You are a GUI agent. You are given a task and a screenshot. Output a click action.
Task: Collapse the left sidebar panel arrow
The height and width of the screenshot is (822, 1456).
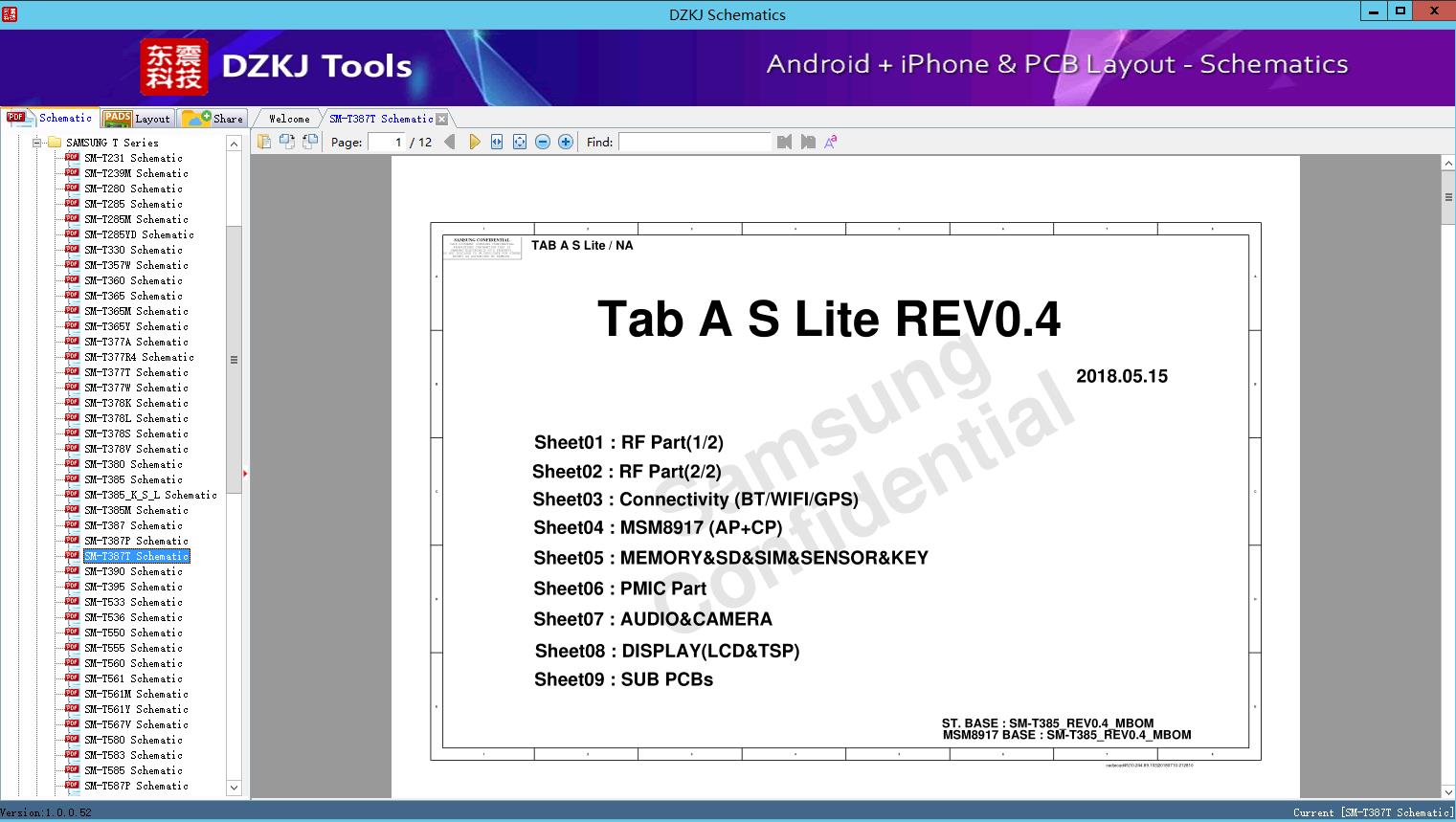245,473
